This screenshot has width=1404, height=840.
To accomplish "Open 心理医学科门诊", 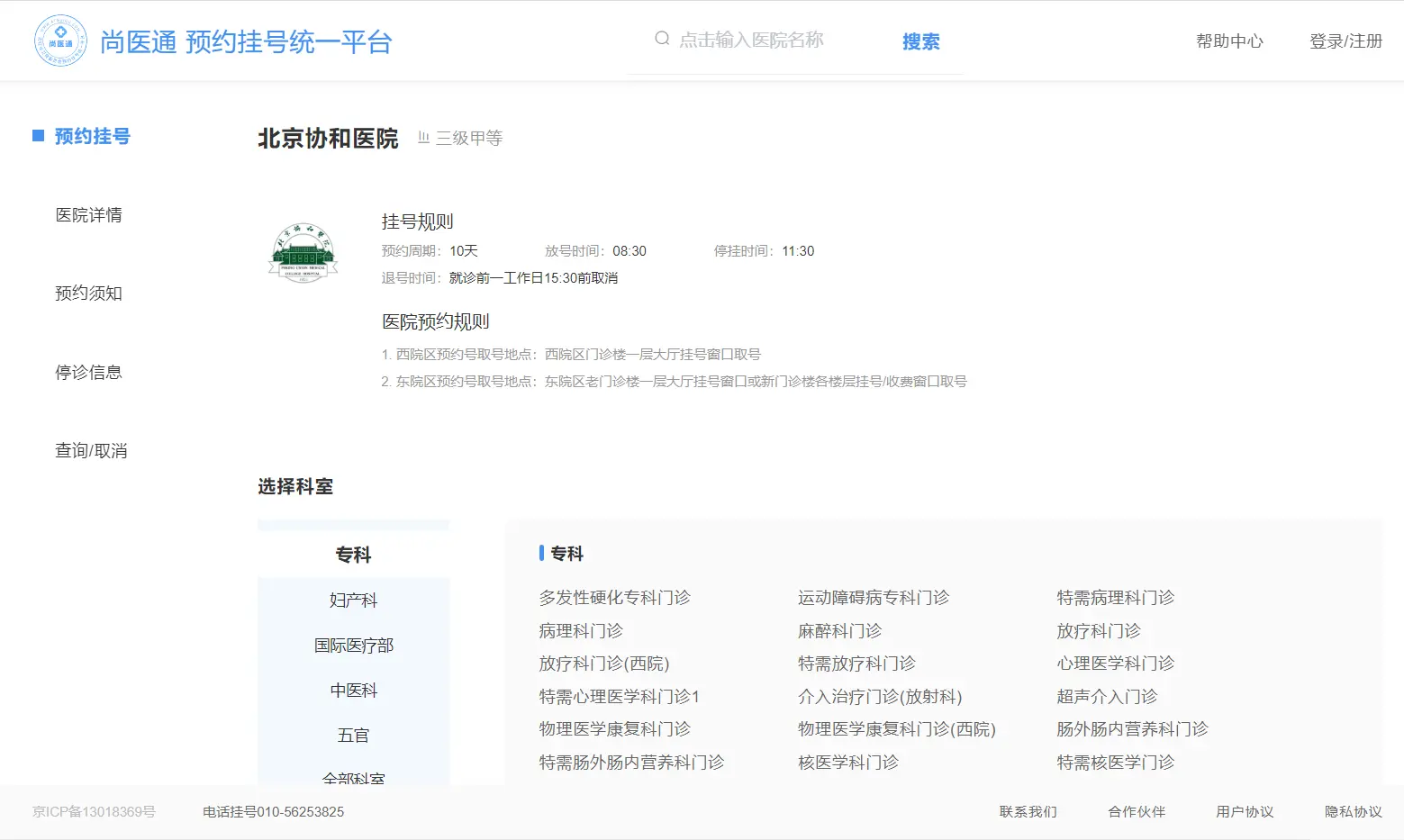I will [x=1116, y=664].
